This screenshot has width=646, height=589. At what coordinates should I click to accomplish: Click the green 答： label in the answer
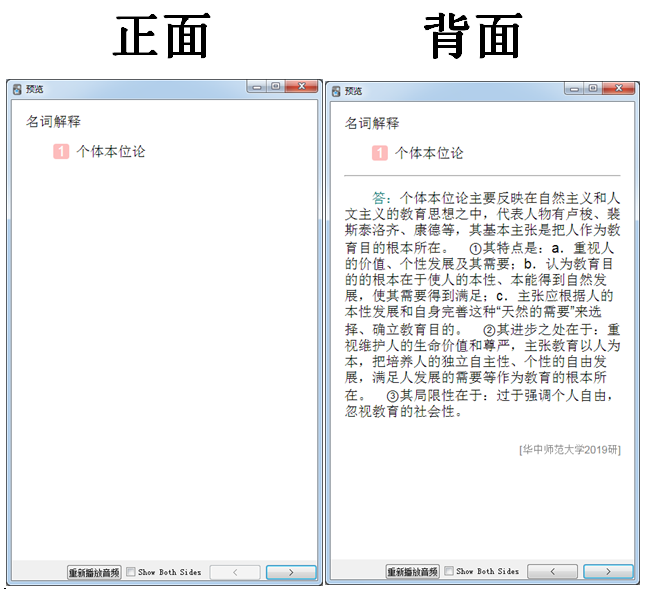tap(381, 198)
